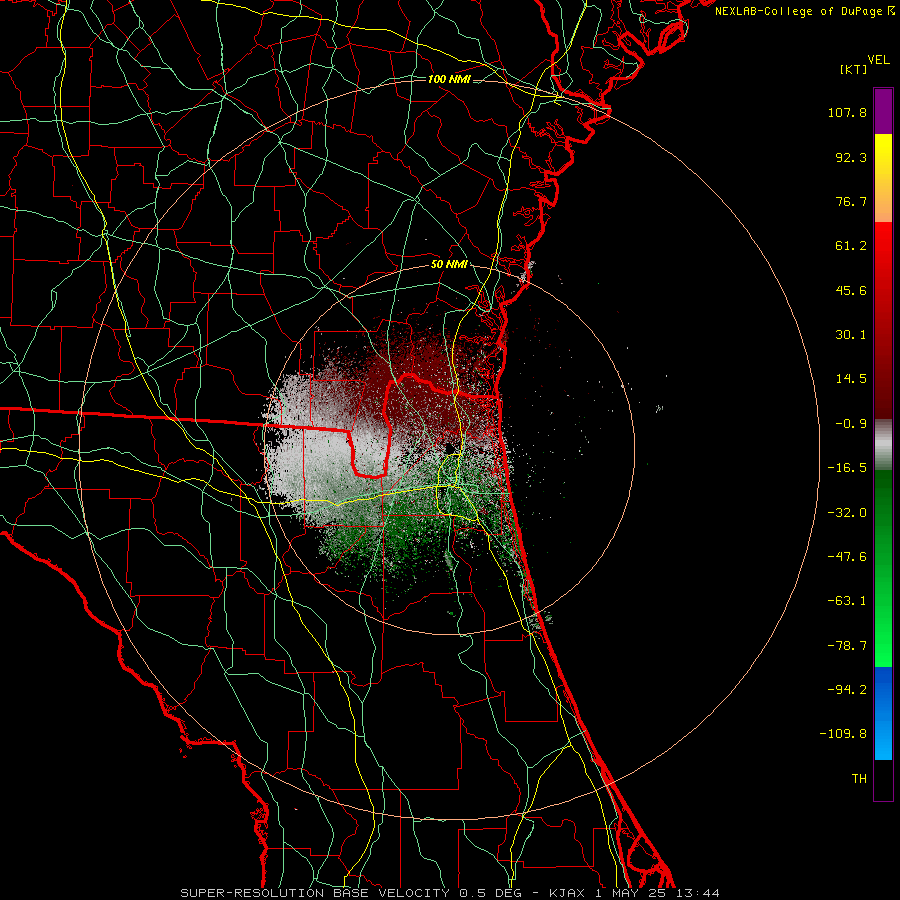The height and width of the screenshot is (900, 900).
Task: Click the 61.2 velocity scale value
Action: [x=851, y=246]
